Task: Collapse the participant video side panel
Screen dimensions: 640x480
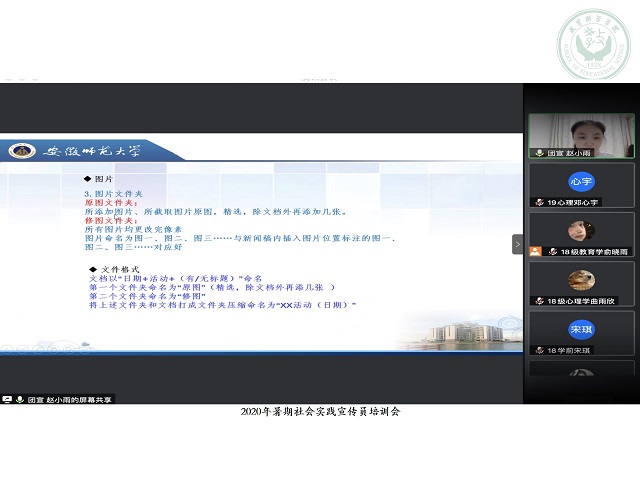Action: [518, 244]
